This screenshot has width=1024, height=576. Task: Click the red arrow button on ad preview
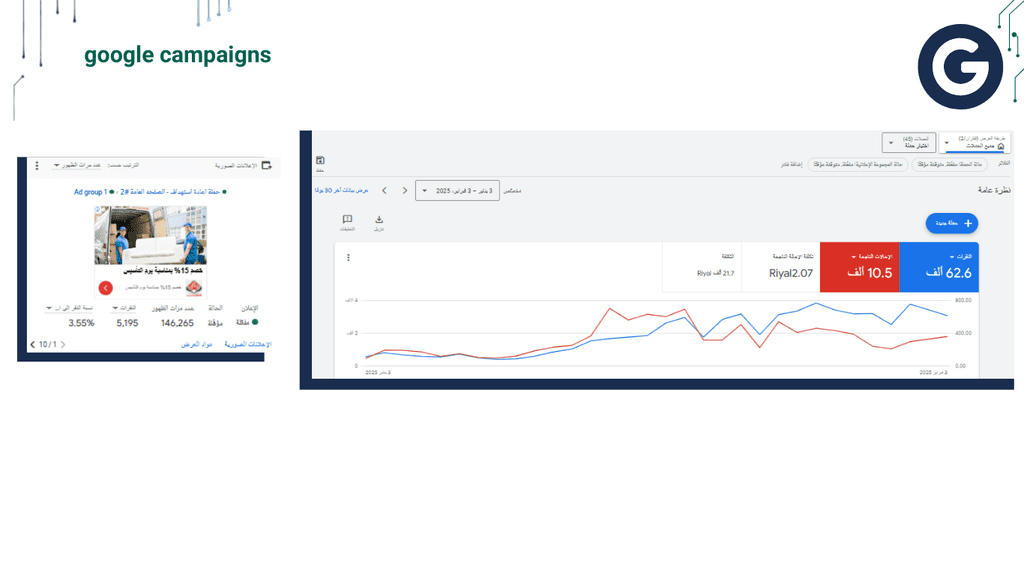coord(106,288)
